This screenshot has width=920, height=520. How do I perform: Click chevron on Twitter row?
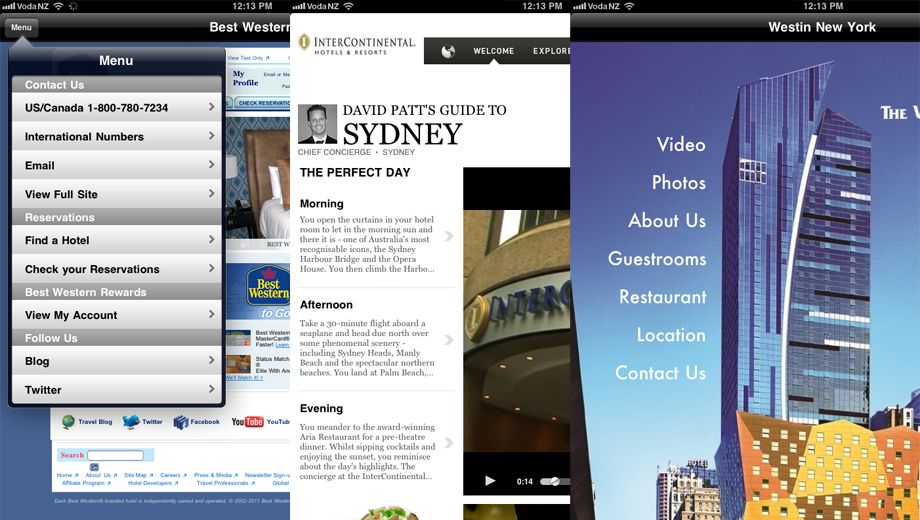[x=211, y=389]
